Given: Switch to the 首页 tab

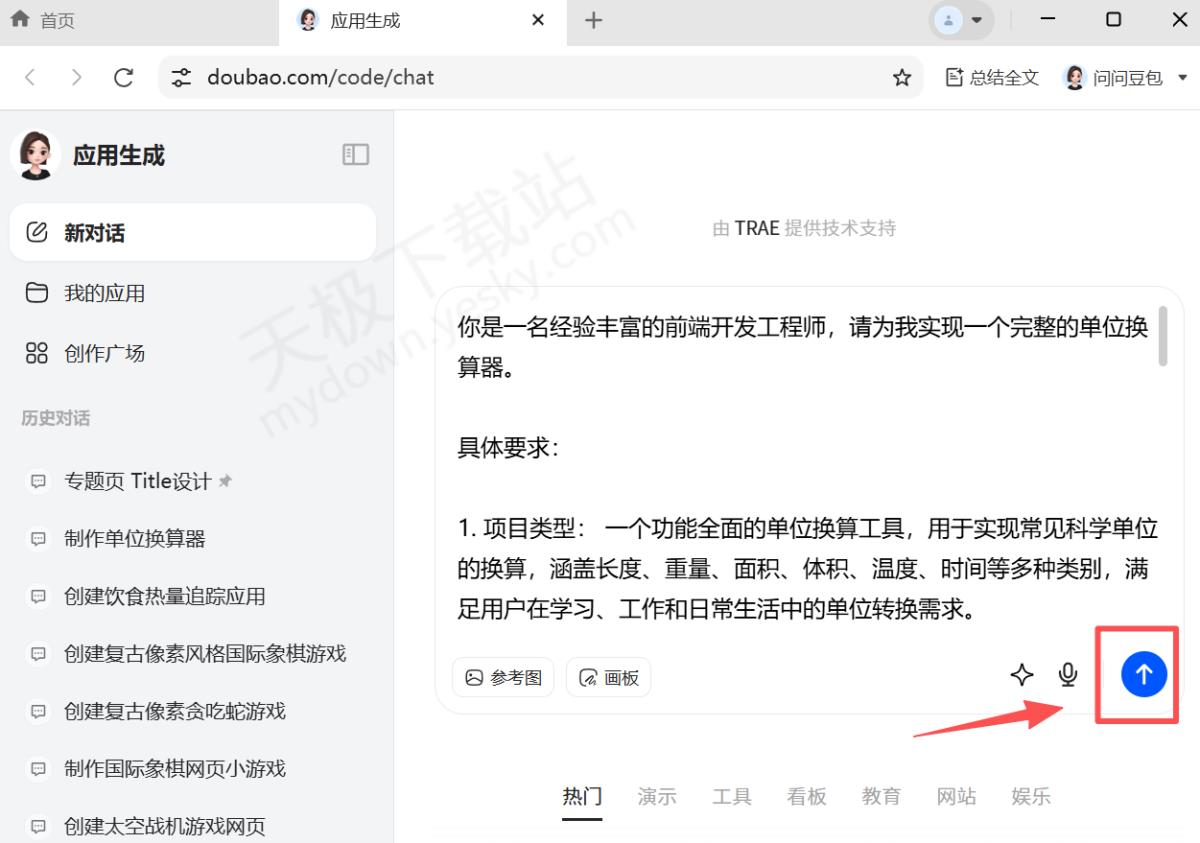Looking at the screenshot, I should pos(45,20).
